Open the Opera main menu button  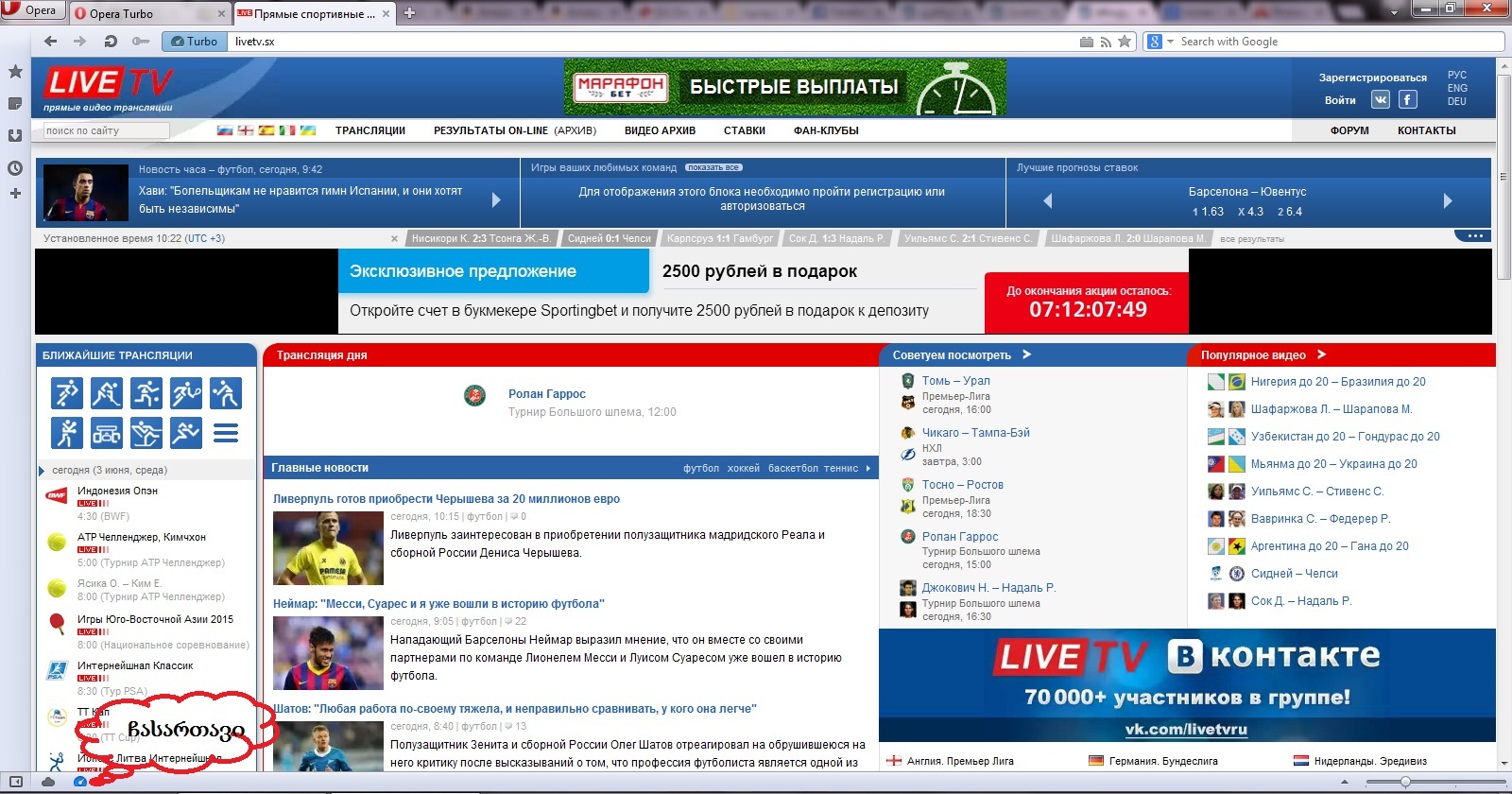(32, 10)
